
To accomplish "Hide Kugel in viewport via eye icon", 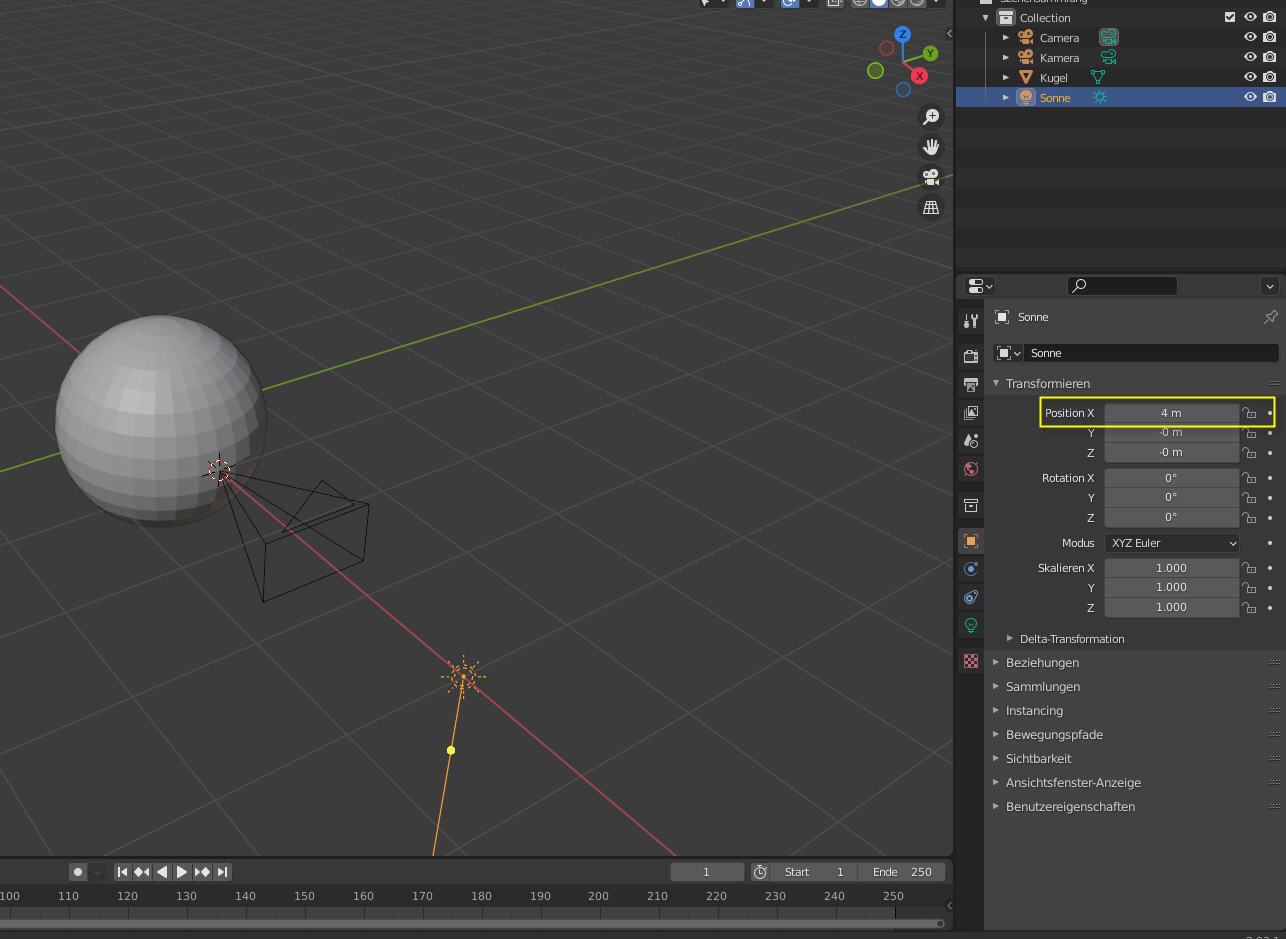I will tap(1250, 77).
